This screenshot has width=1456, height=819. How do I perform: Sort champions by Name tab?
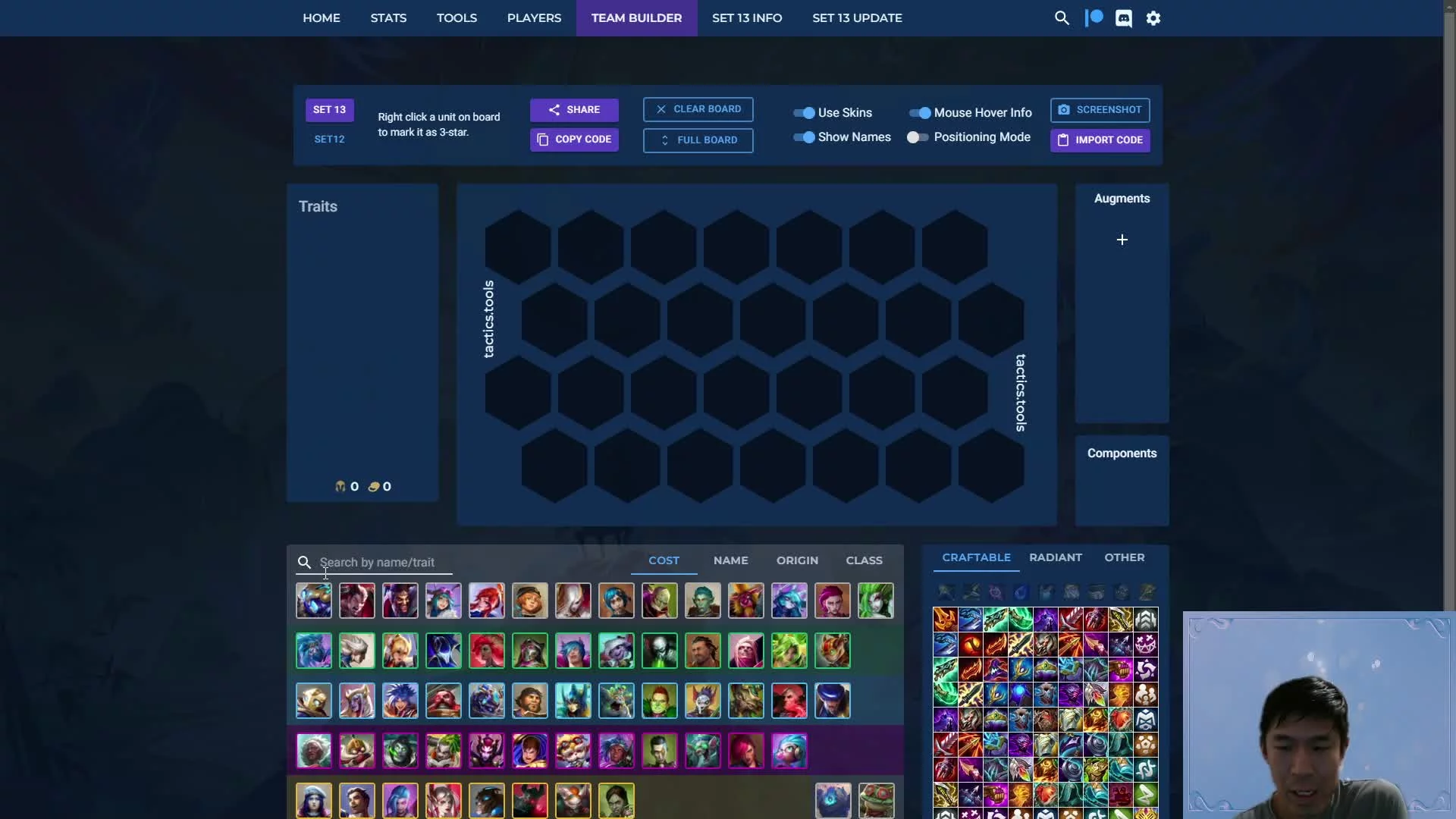(730, 560)
